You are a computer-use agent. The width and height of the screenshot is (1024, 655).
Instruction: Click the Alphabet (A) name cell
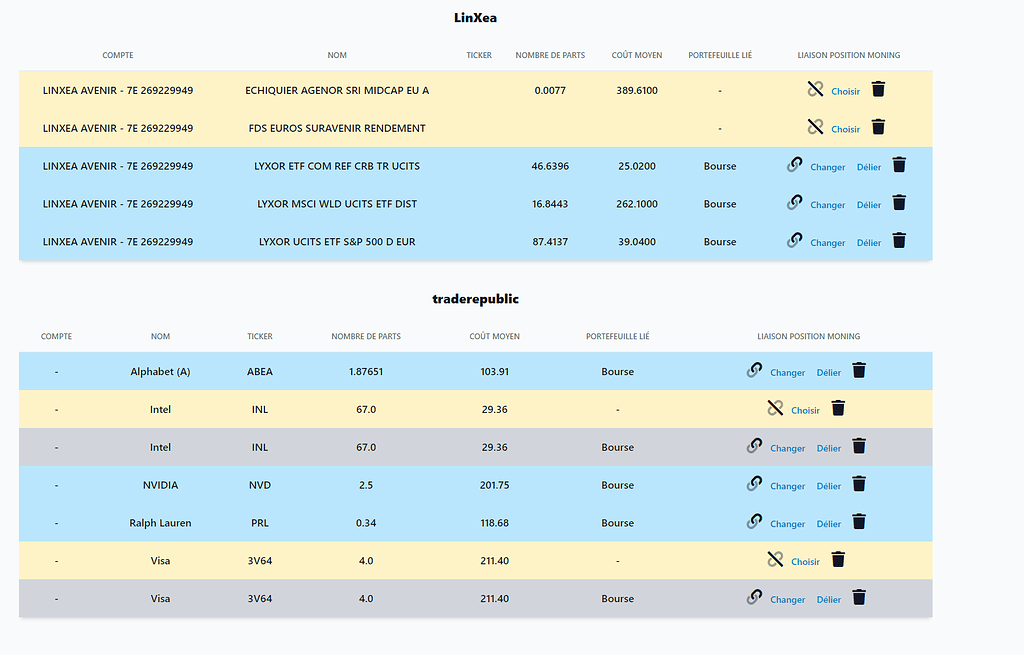(x=160, y=372)
